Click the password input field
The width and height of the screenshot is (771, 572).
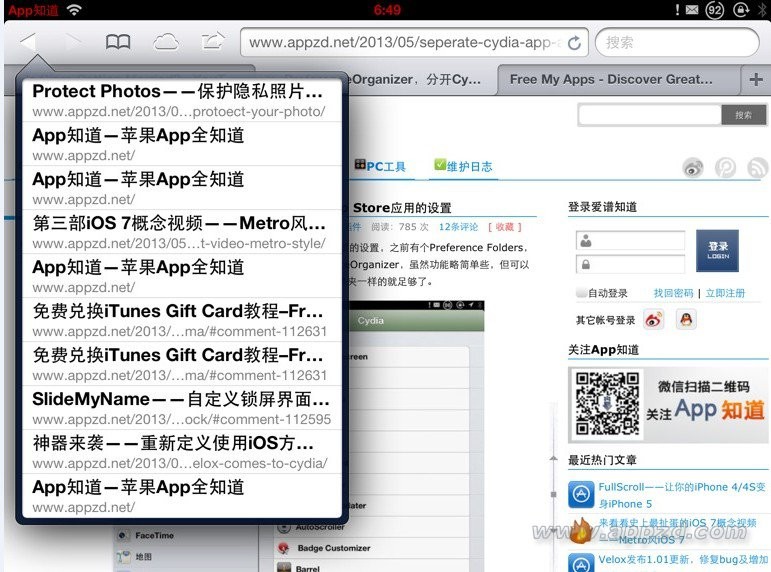tap(630, 264)
